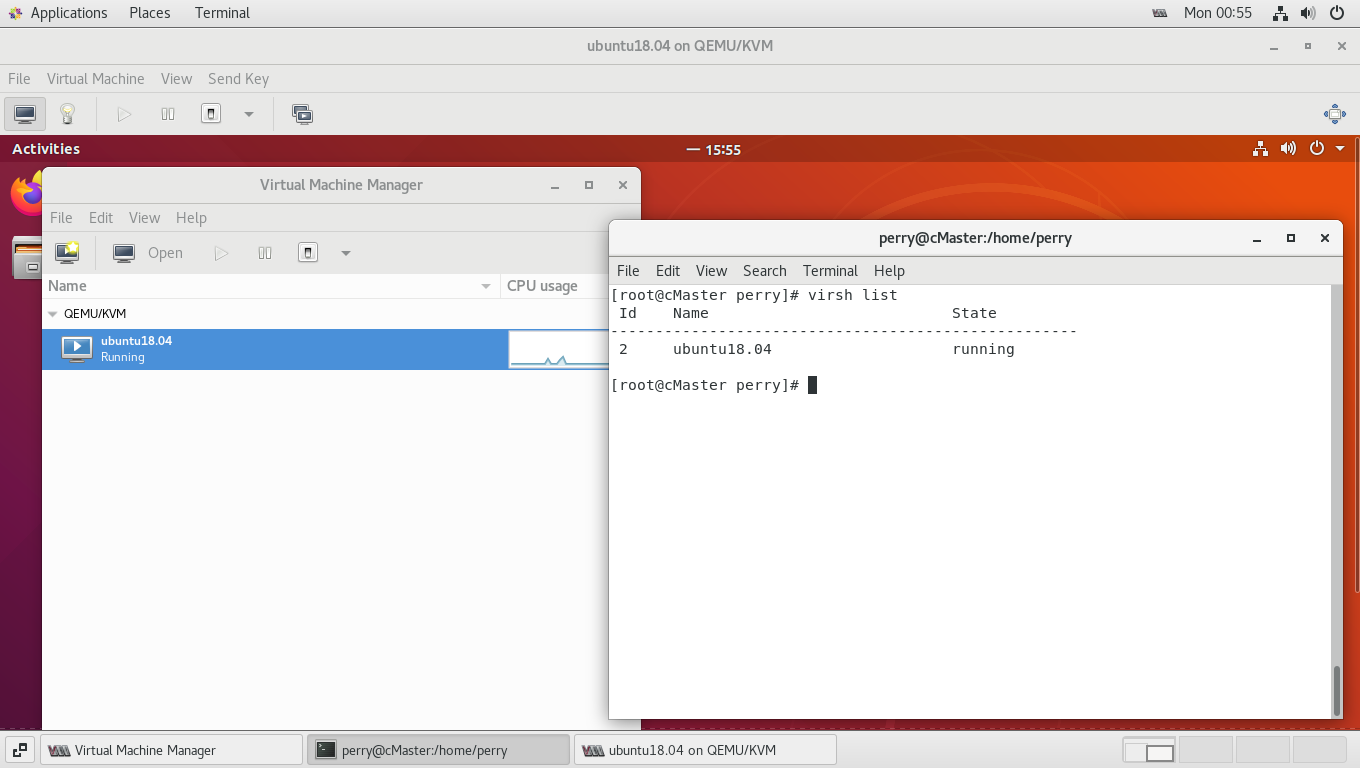Open the Send Key menu item

coord(238,79)
